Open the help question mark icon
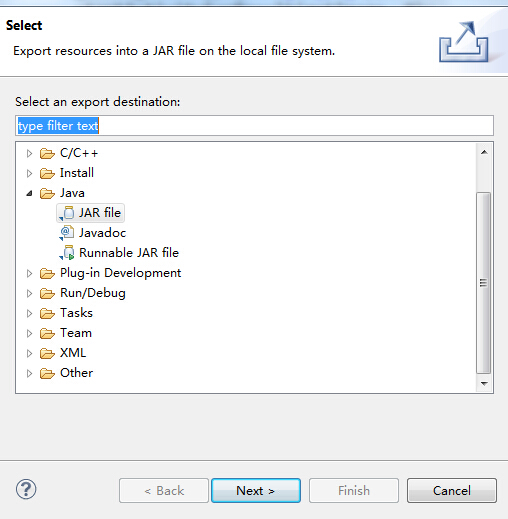 pos(26,489)
